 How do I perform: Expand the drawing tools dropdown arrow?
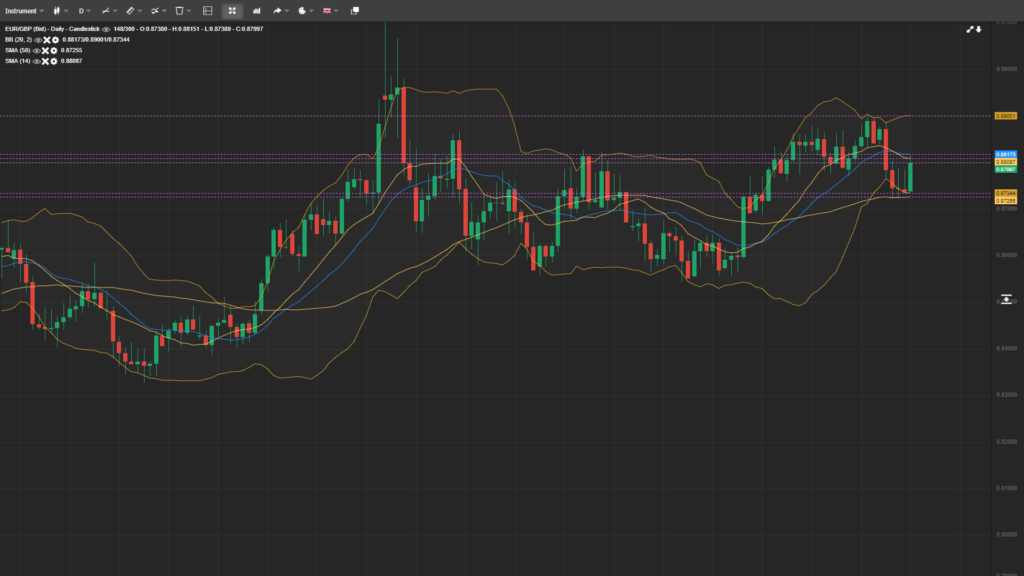(x=140, y=10)
